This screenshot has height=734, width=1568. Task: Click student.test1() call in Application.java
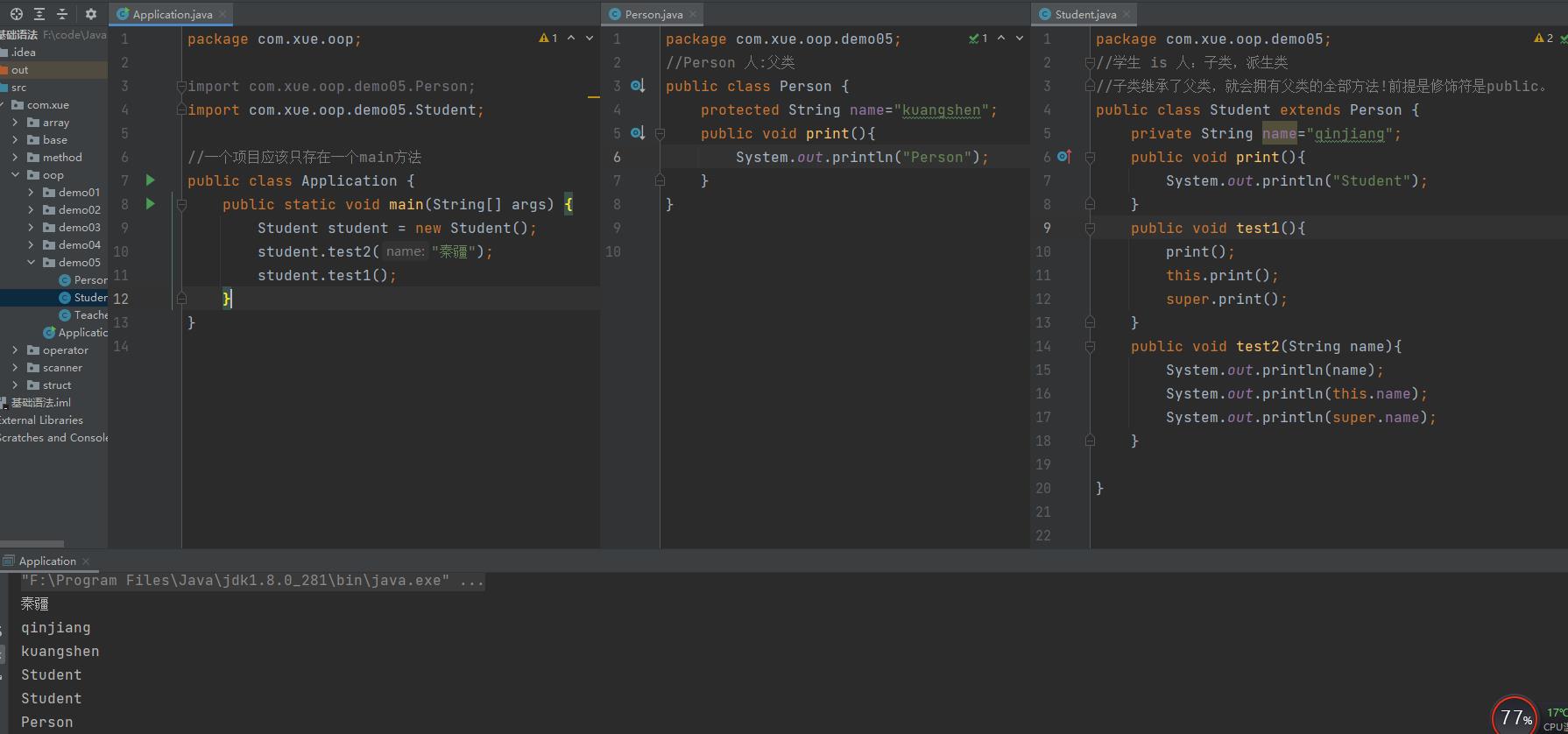click(327, 275)
